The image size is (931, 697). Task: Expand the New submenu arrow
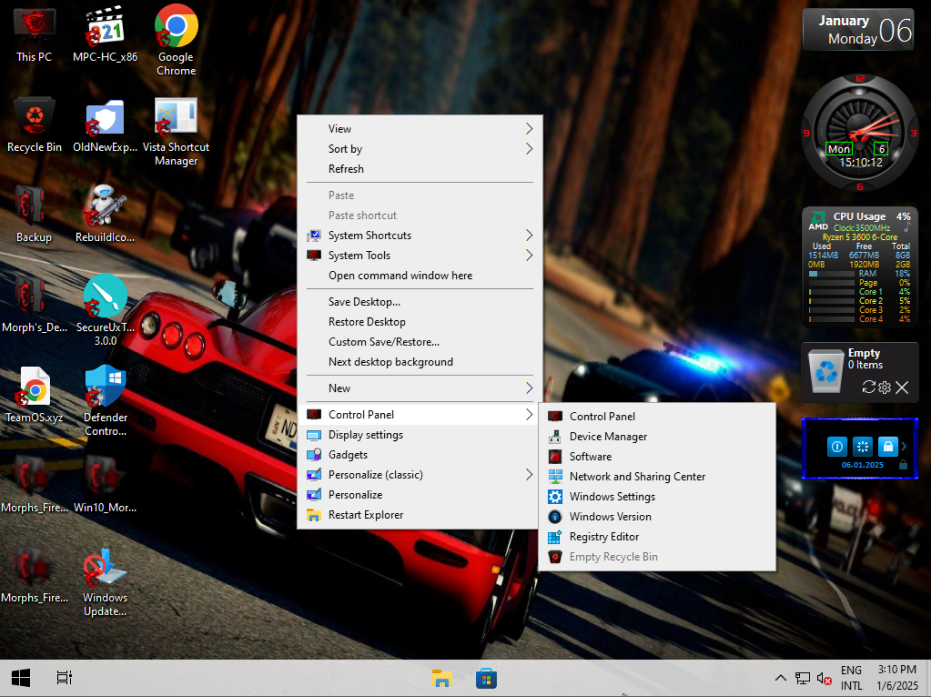pyautogui.click(x=529, y=388)
